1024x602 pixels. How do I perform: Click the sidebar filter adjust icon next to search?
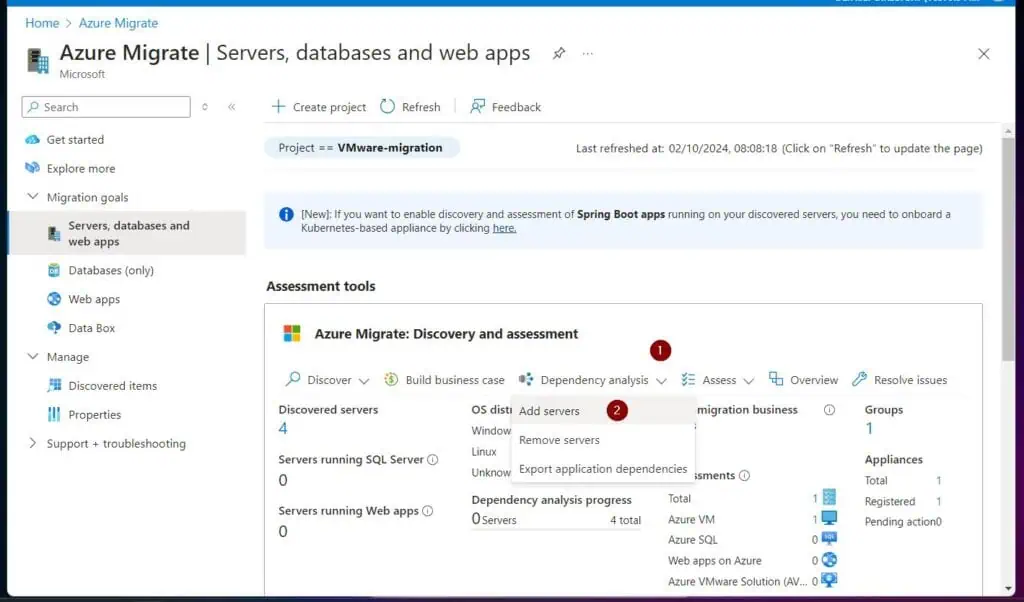click(205, 107)
